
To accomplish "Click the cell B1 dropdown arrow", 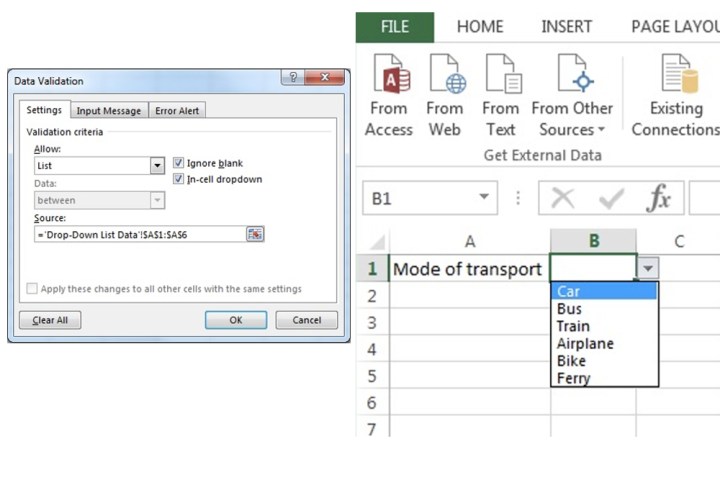I will [x=648, y=269].
